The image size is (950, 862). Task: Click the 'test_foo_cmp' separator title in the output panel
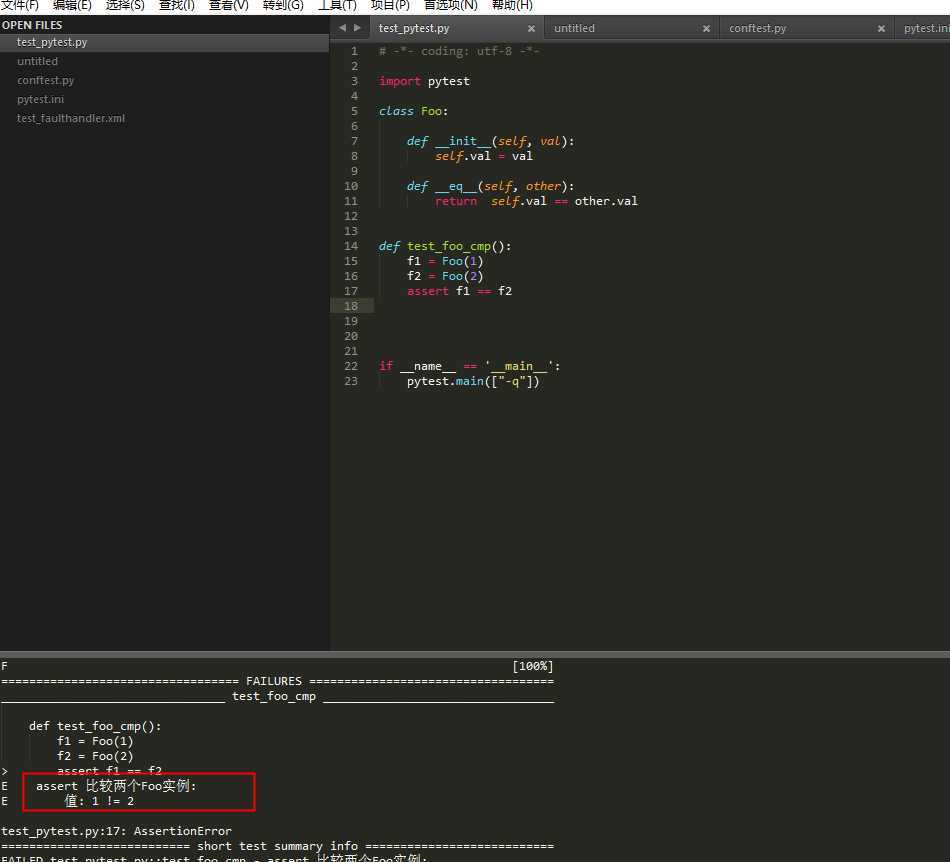click(274, 697)
